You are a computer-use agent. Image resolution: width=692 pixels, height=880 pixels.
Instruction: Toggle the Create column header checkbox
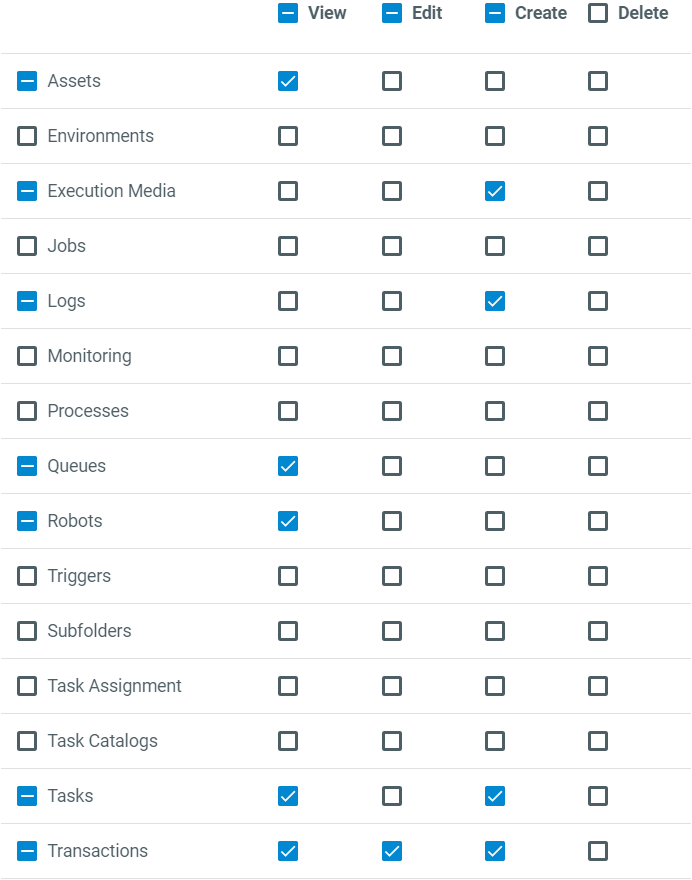click(x=495, y=13)
